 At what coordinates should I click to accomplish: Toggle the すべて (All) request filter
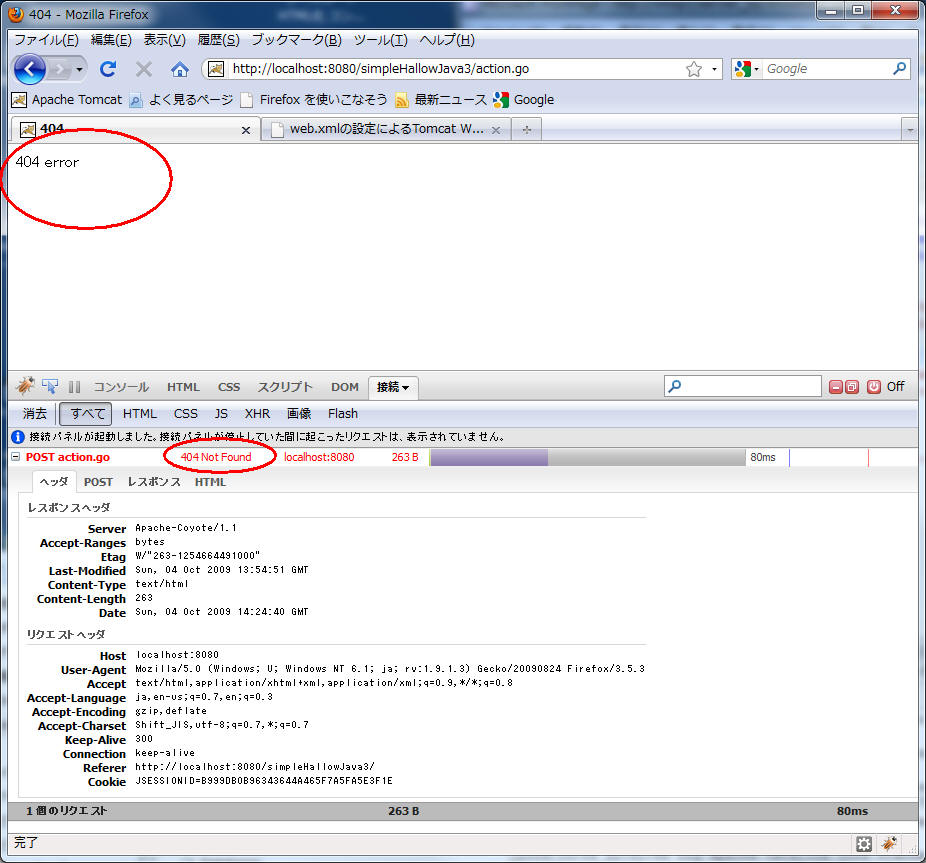[x=85, y=413]
